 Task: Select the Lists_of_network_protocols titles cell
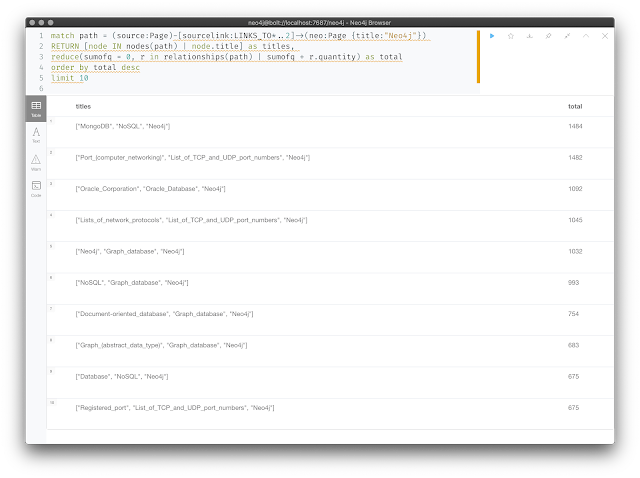[x=191, y=220]
